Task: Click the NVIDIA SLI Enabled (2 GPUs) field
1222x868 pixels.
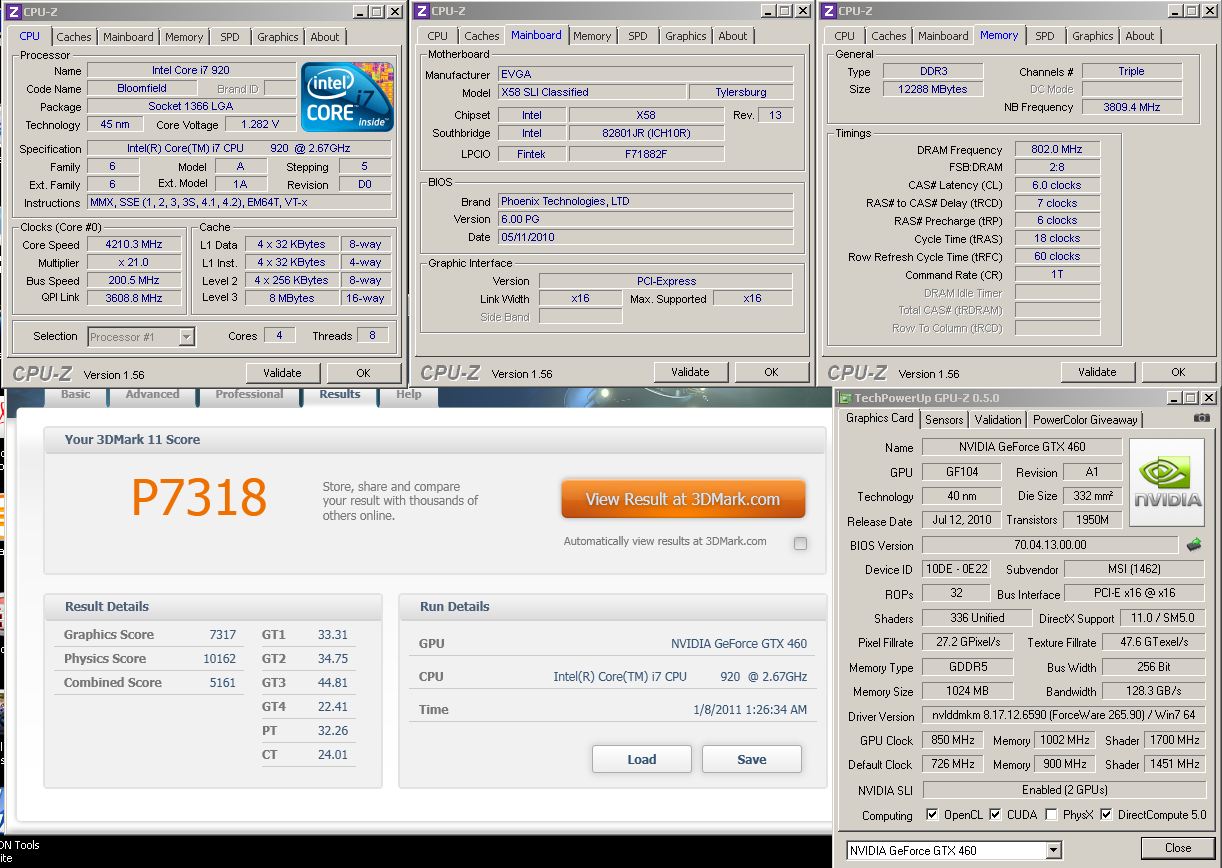Action: 1063,790
